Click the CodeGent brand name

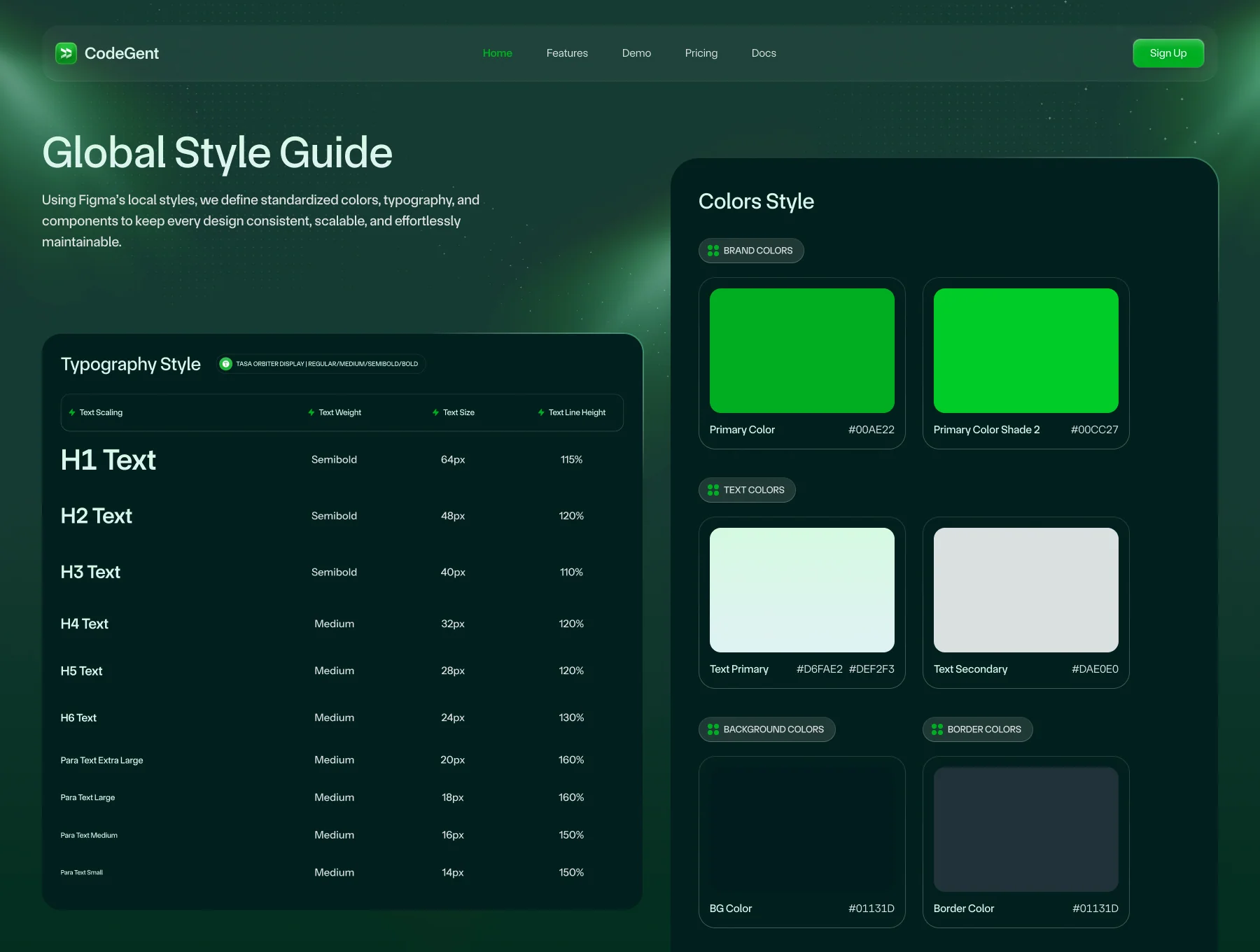tap(122, 53)
